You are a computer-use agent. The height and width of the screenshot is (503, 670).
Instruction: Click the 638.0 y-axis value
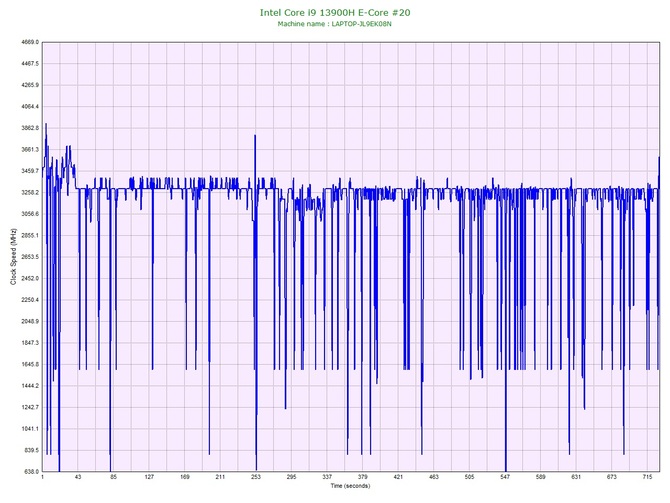tap(31, 472)
